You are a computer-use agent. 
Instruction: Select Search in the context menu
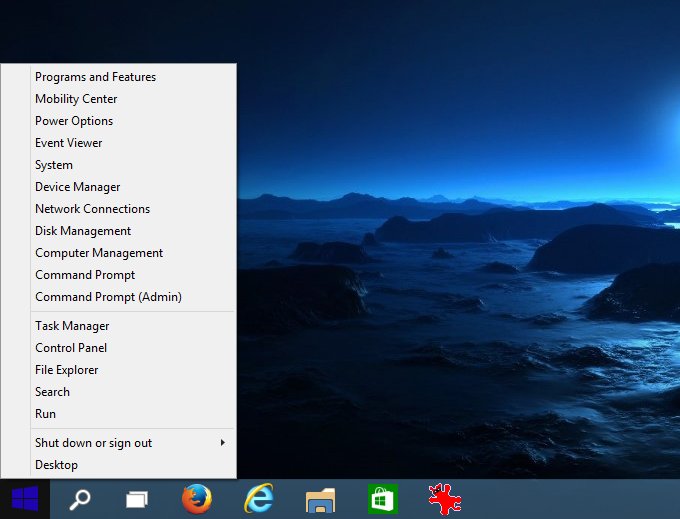coord(134,392)
